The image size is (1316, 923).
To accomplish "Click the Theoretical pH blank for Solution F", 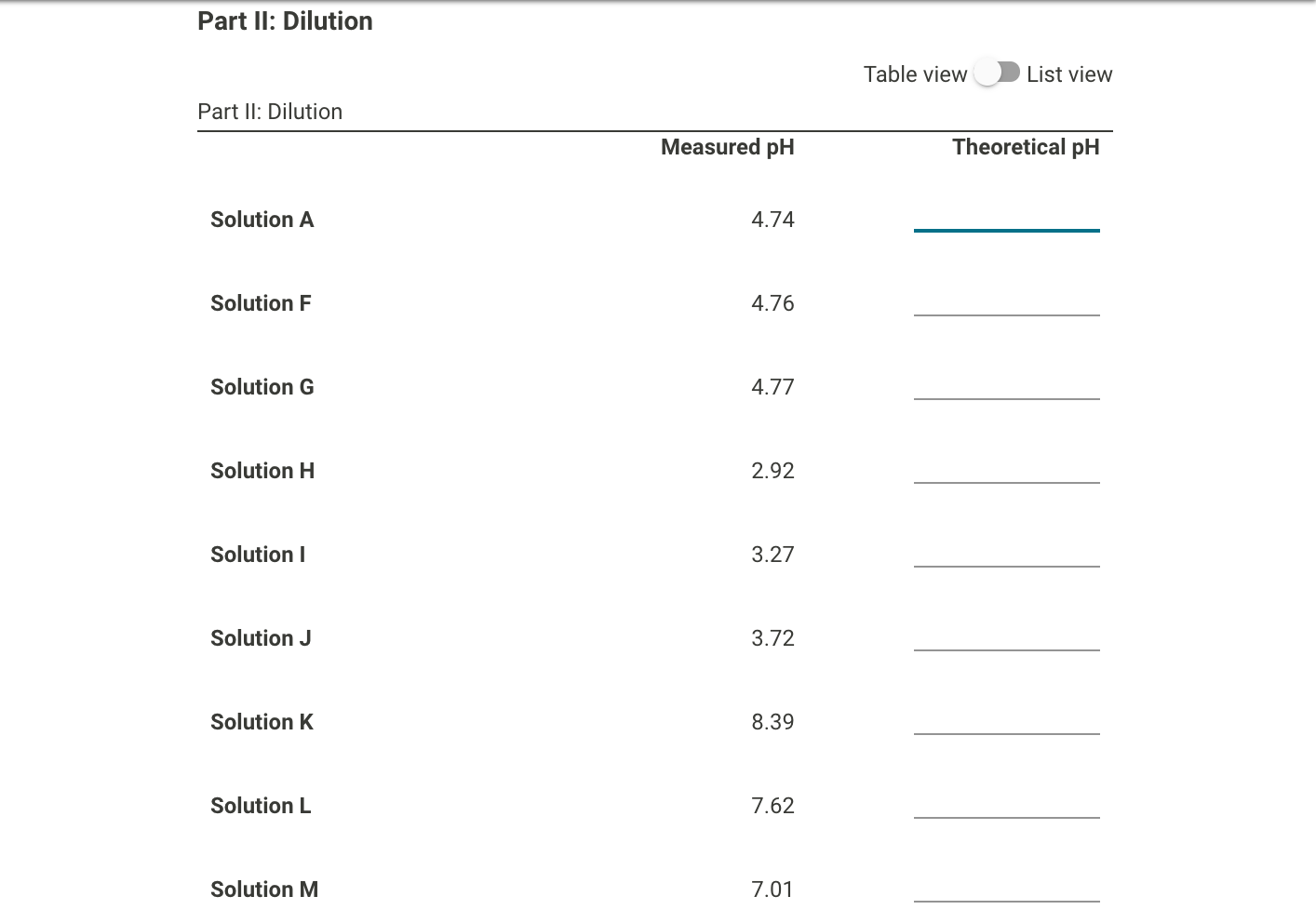I will (1006, 310).
